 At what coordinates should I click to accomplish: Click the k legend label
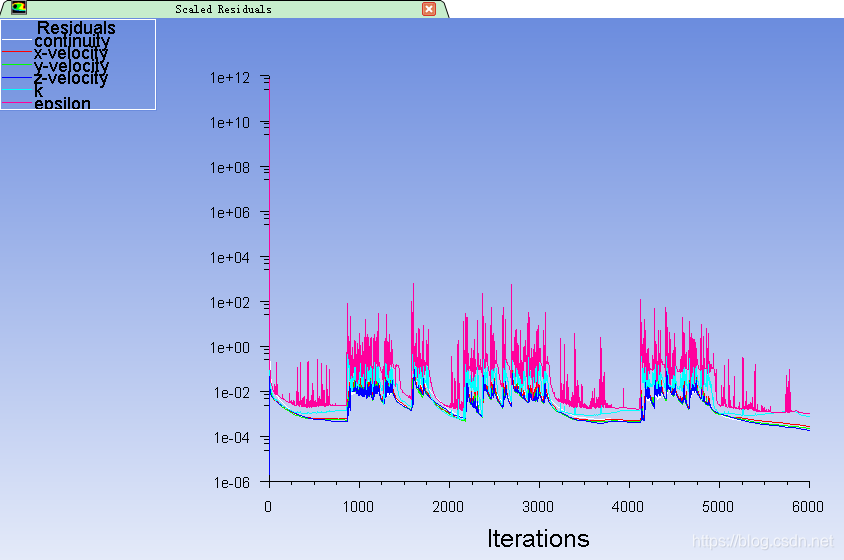pyautogui.click(x=39, y=91)
